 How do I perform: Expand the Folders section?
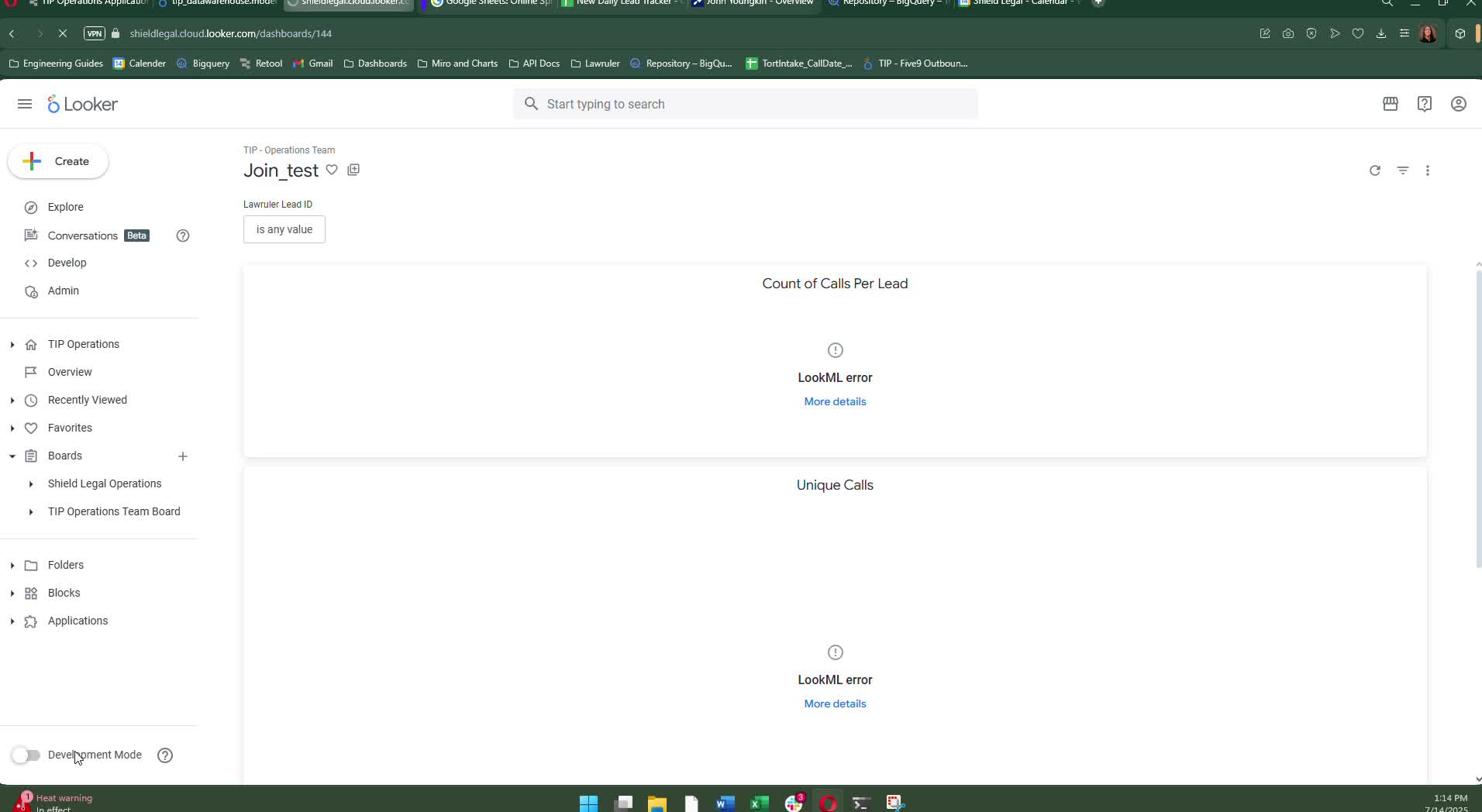[x=12, y=566]
